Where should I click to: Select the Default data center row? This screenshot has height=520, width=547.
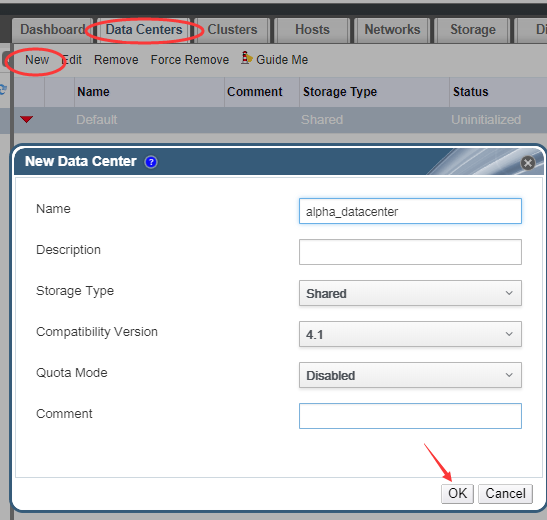pos(279,120)
